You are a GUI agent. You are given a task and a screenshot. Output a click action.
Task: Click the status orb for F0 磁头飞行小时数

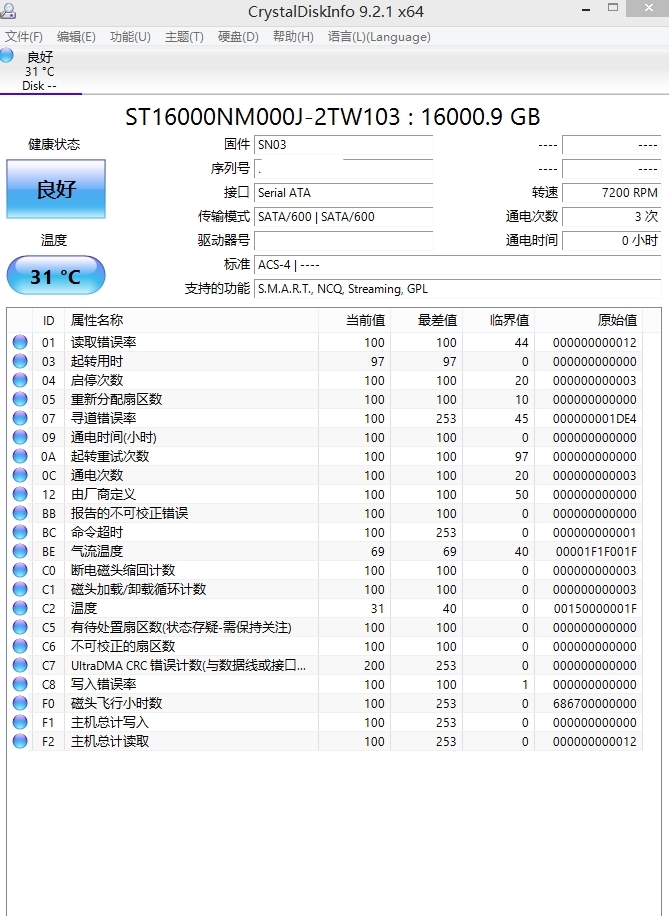[x=20, y=703]
